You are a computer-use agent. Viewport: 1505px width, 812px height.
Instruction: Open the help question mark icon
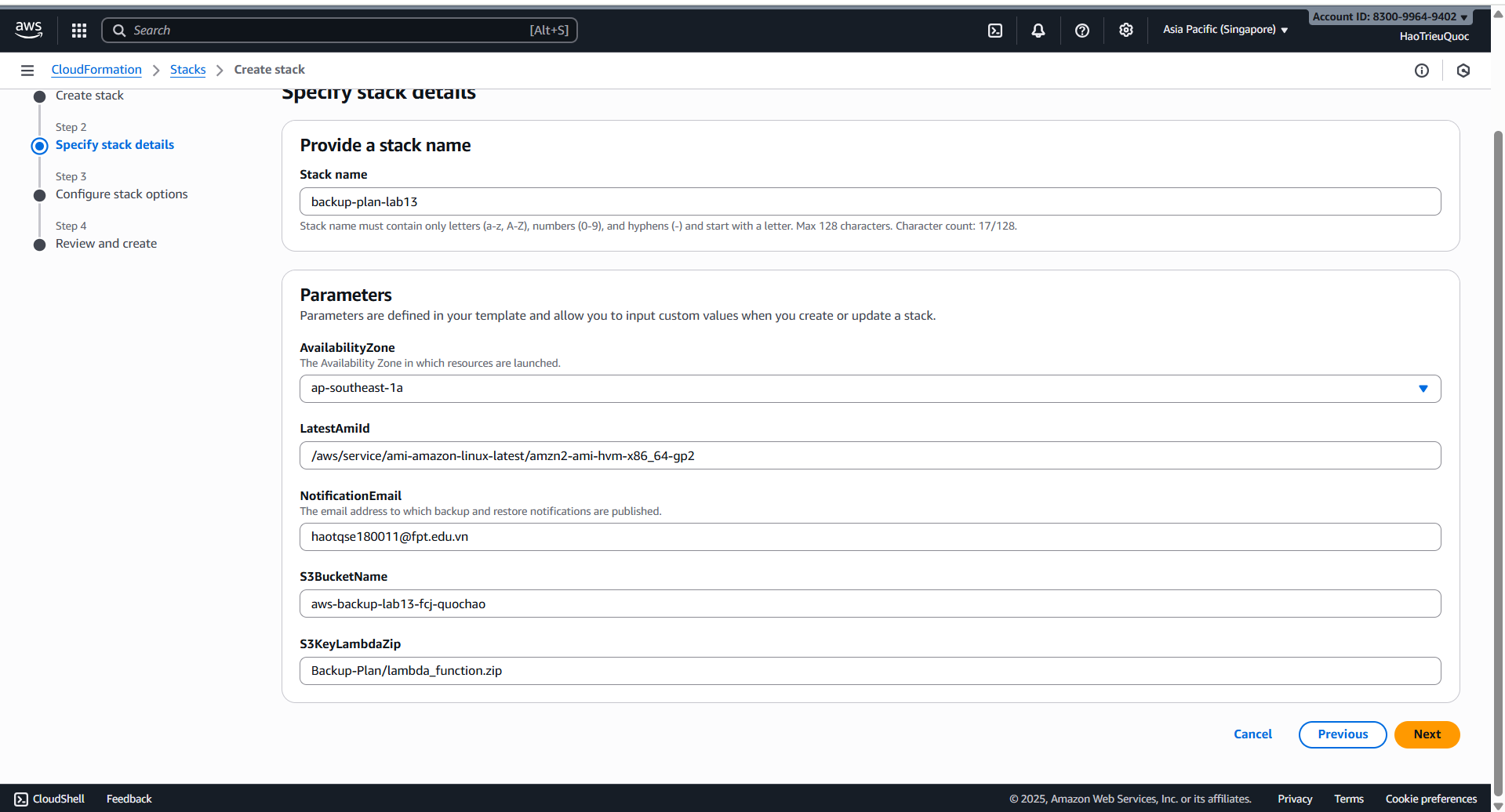1082,31
